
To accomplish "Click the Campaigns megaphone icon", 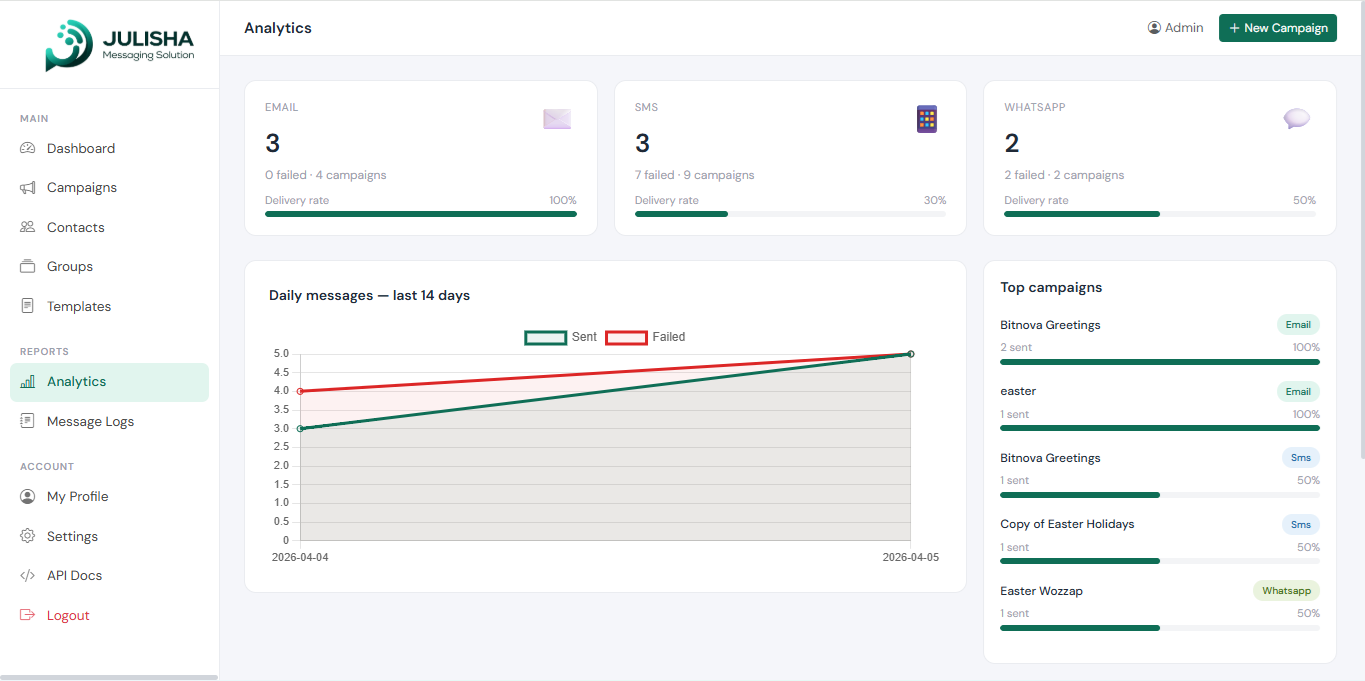I will 28,188.
